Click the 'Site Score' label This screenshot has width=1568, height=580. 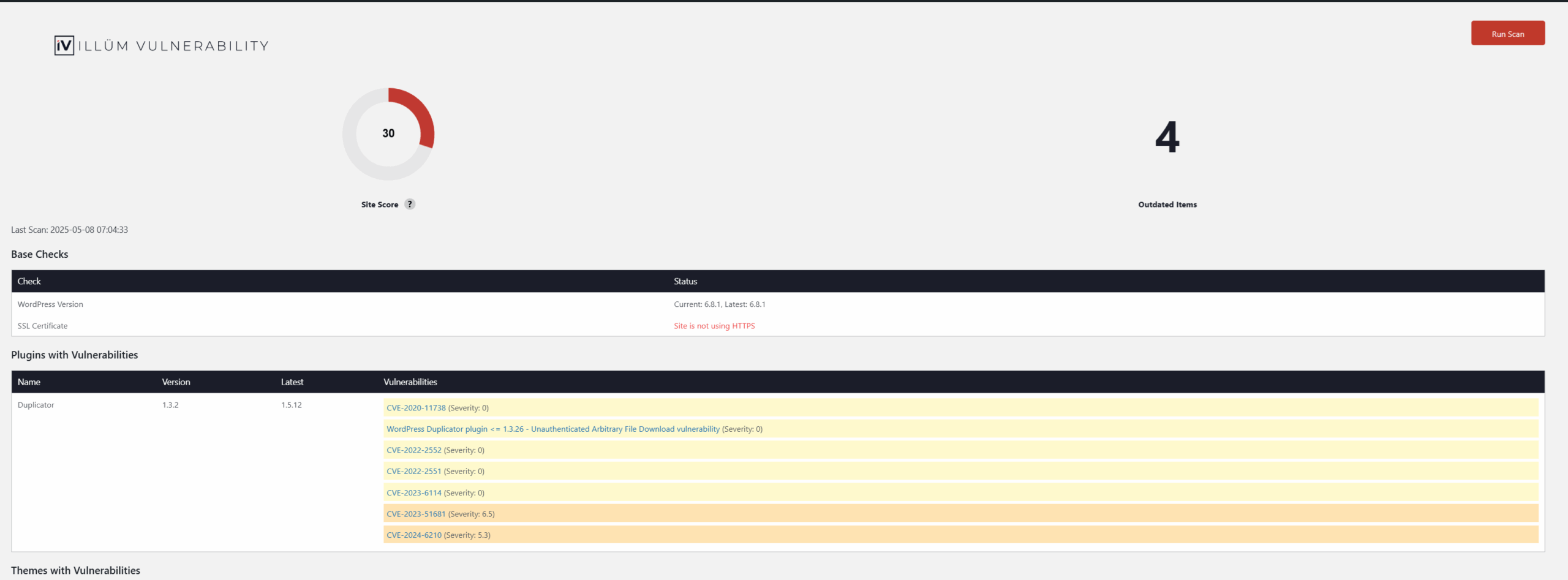[x=379, y=205]
